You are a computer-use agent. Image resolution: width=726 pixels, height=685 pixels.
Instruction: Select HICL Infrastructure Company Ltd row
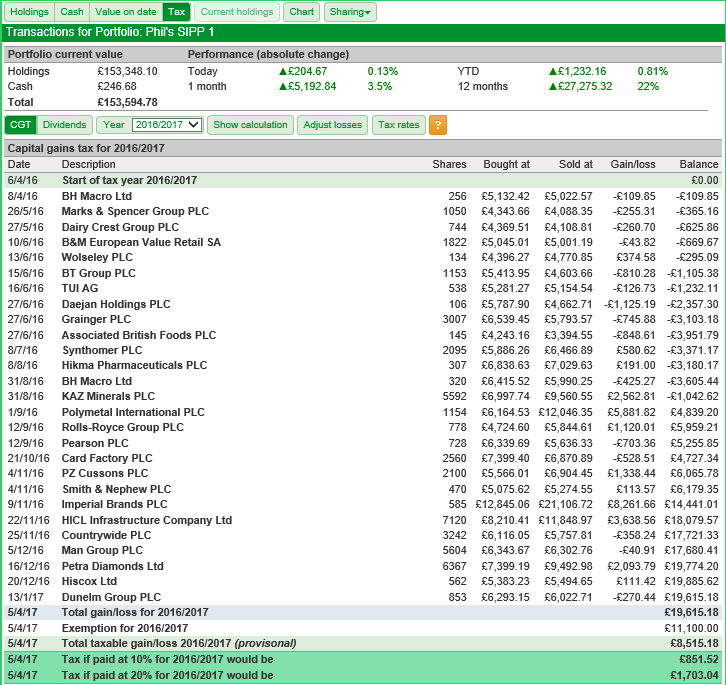[363, 520]
